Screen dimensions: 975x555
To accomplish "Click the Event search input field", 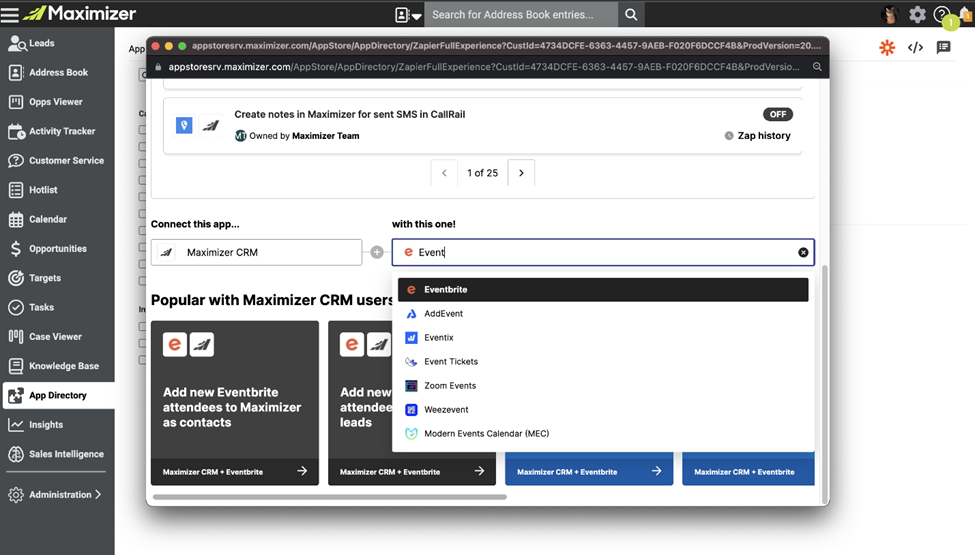I will (603, 252).
